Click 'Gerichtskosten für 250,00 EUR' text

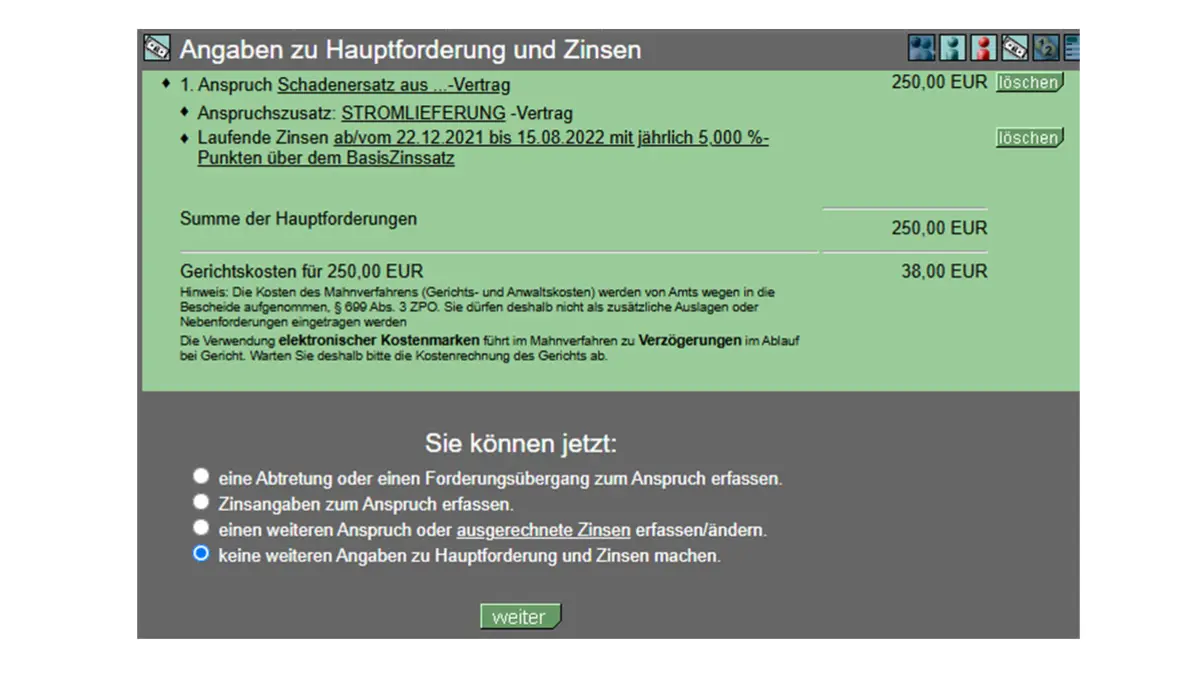click(301, 271)
